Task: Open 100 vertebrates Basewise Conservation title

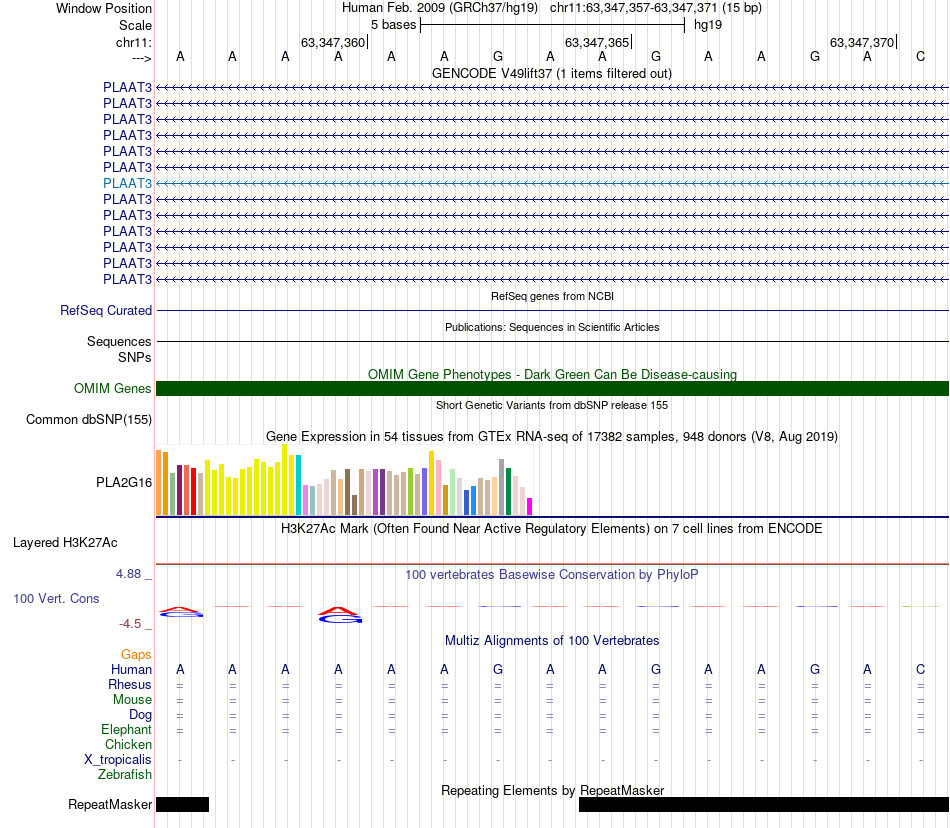Action: (552, 574)
